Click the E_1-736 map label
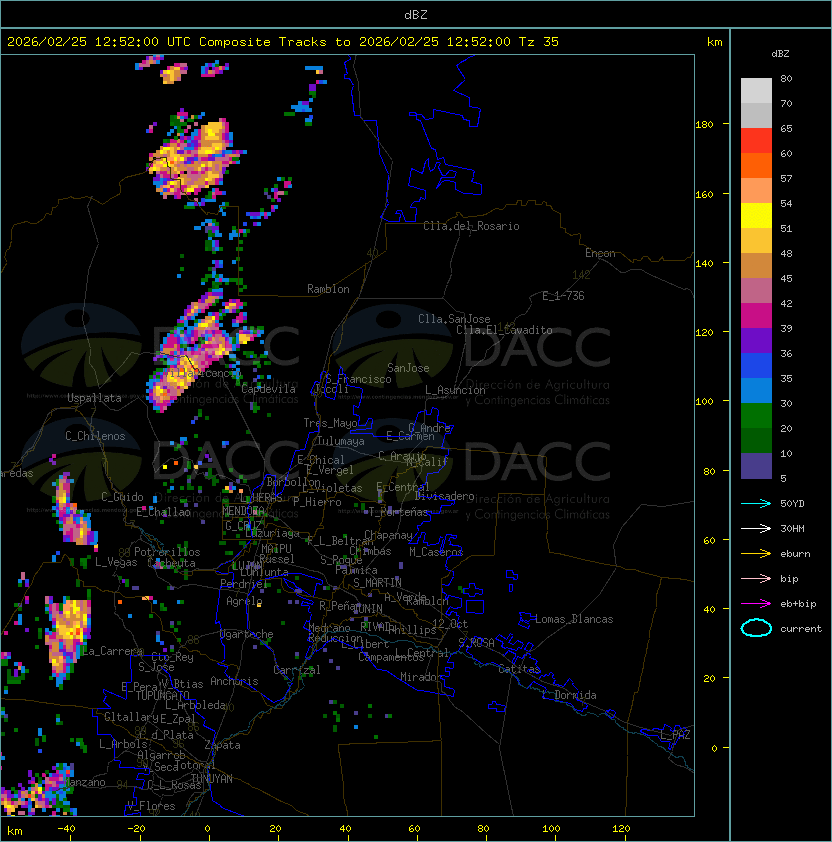The width and height of the screenshot is (832, 842). 563,296
